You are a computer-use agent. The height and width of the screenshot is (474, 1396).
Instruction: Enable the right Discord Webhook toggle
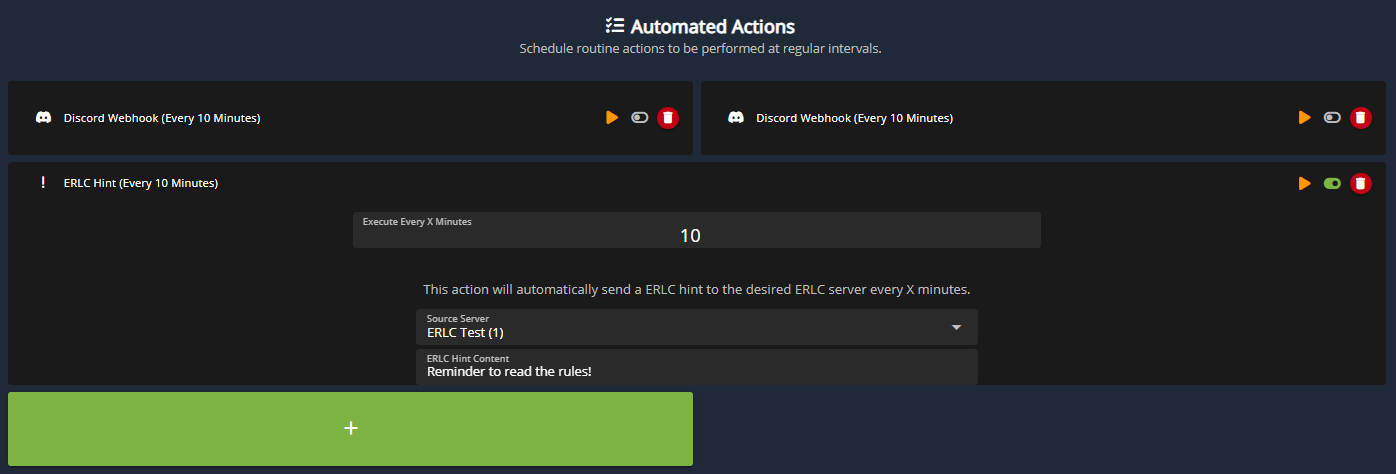click(1332, 118)
